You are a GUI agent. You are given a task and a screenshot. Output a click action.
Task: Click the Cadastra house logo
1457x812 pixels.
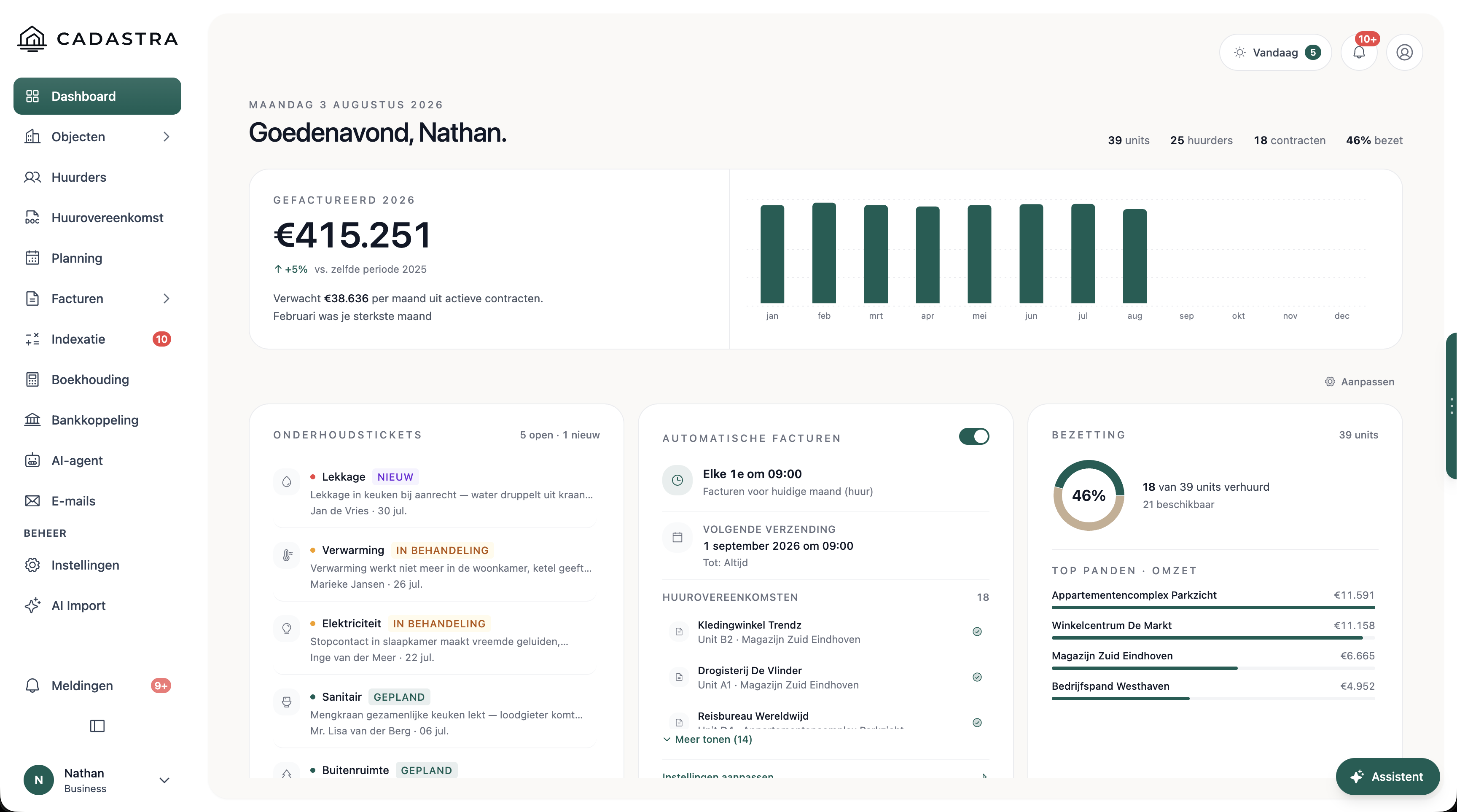click(32, 38)
